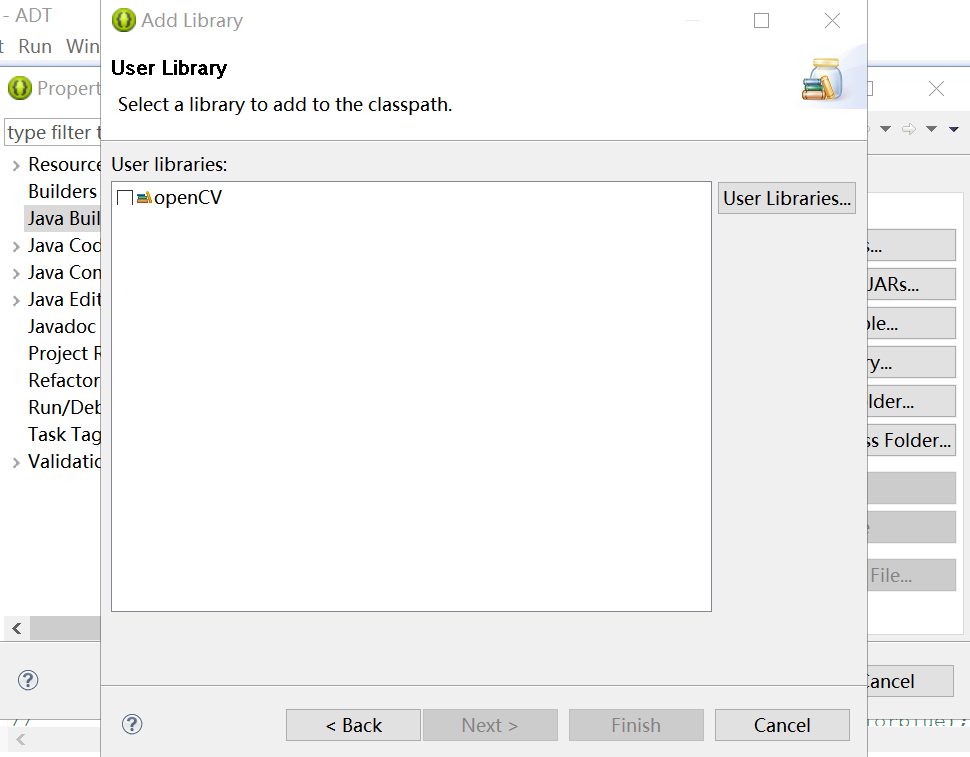Click the help icon in Properties window

28,680
